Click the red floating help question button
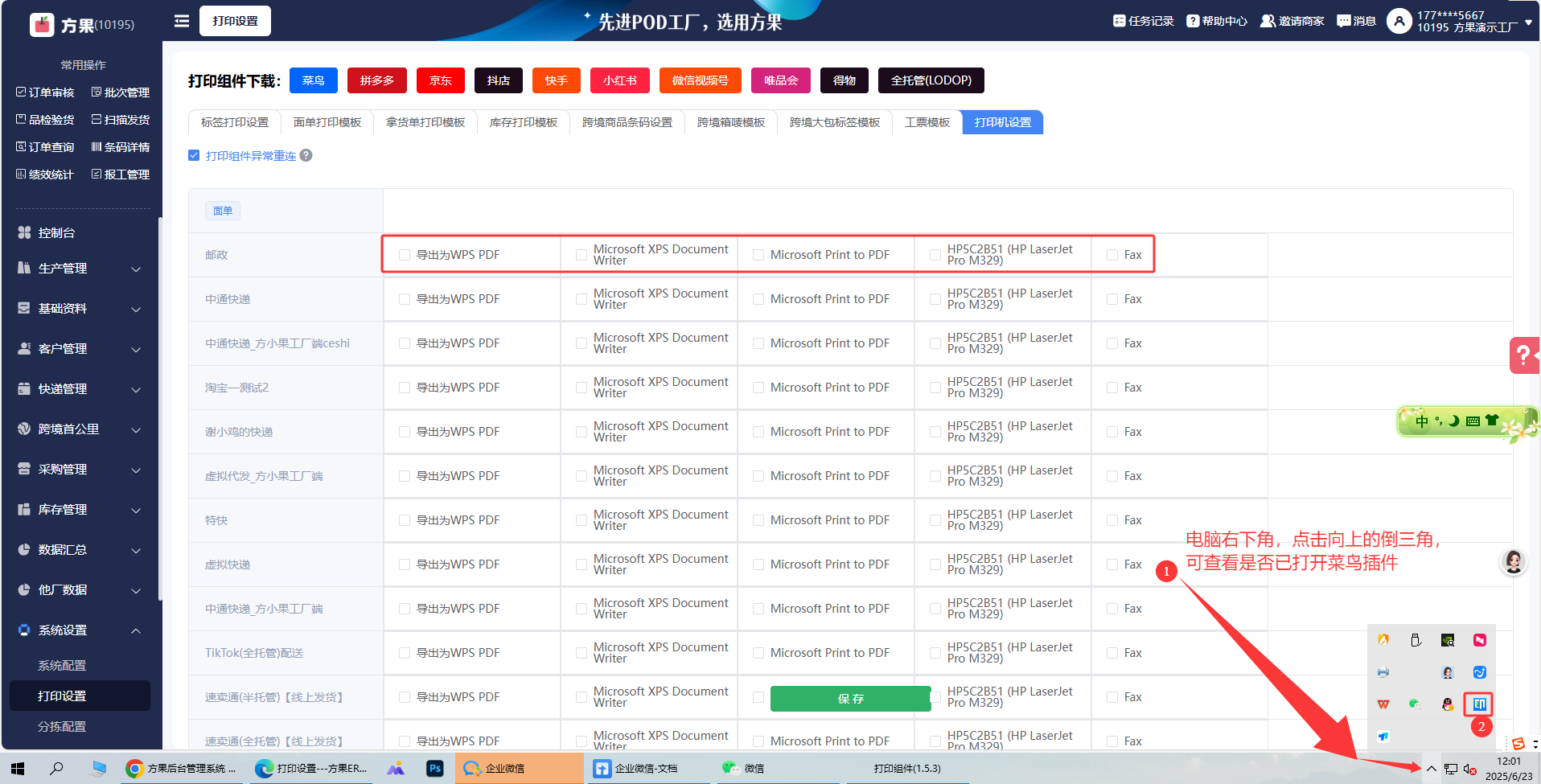Image resolution: width=1541 pixels, height=784 pixels. [x=1523, y=355]
